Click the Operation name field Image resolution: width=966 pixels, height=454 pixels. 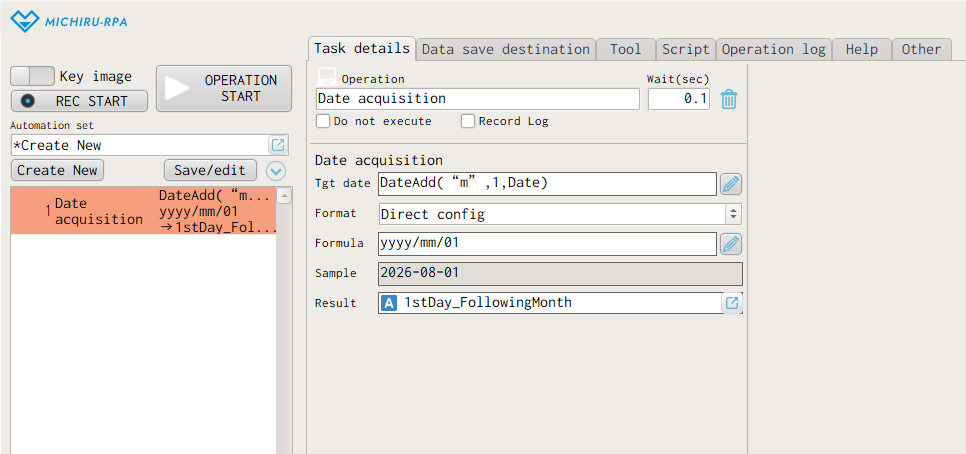pos(478,99)
